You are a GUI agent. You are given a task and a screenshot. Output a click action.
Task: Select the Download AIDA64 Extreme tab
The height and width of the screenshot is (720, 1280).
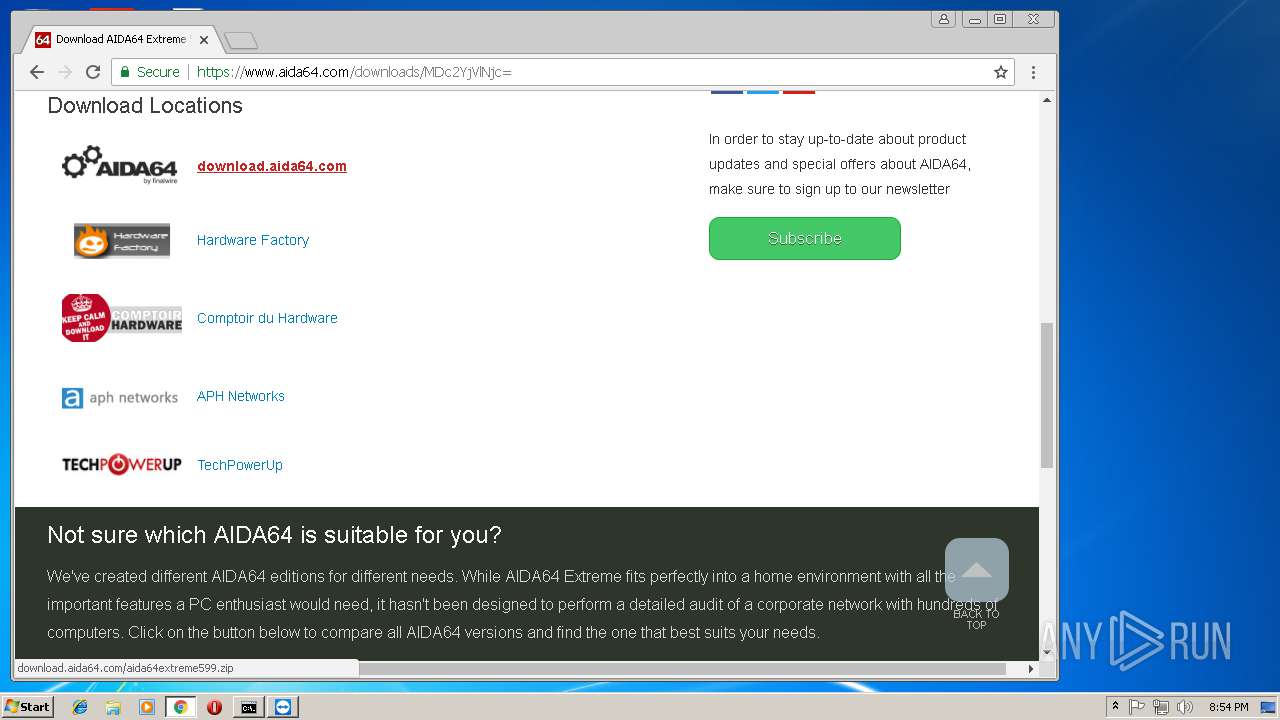point(120,40)
